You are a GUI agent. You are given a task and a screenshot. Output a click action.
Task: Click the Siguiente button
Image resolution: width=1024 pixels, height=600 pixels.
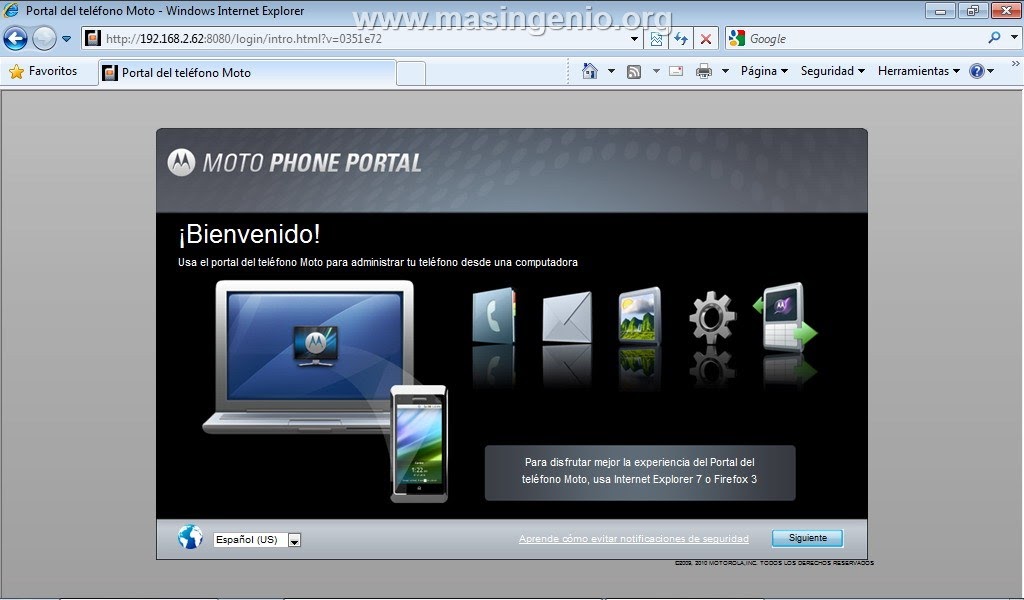pos(806,537)
